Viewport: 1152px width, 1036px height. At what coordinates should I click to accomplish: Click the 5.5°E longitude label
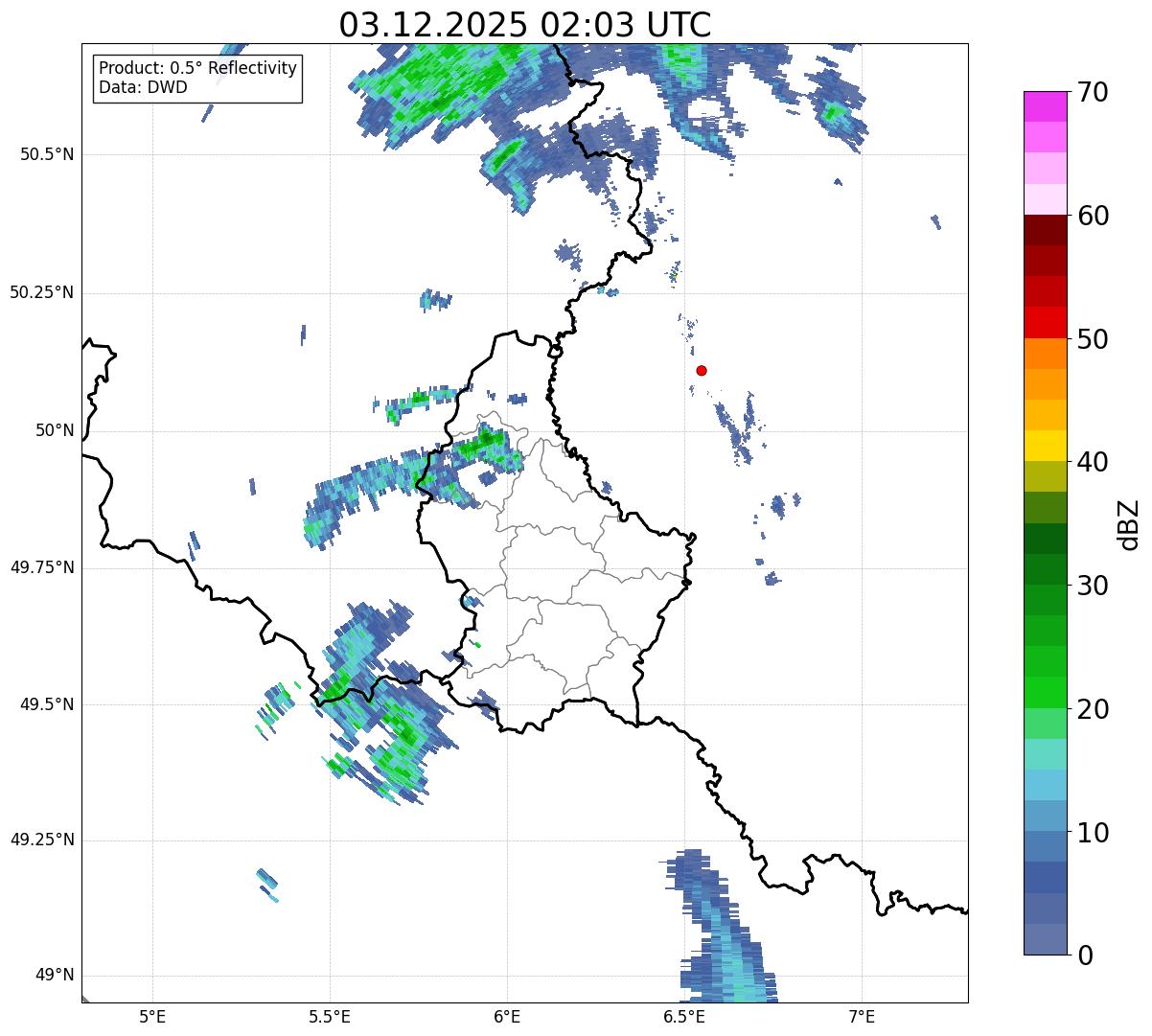click(330, 1016)
